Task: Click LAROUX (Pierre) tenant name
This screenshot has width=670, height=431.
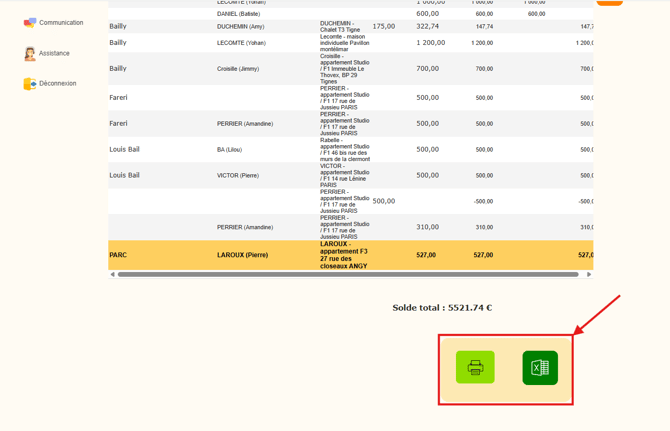Action: tap(242, 255)
